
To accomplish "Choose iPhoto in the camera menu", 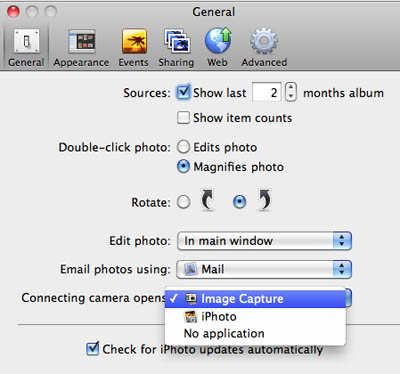I will pyautogui.click(x=255, y=316).
